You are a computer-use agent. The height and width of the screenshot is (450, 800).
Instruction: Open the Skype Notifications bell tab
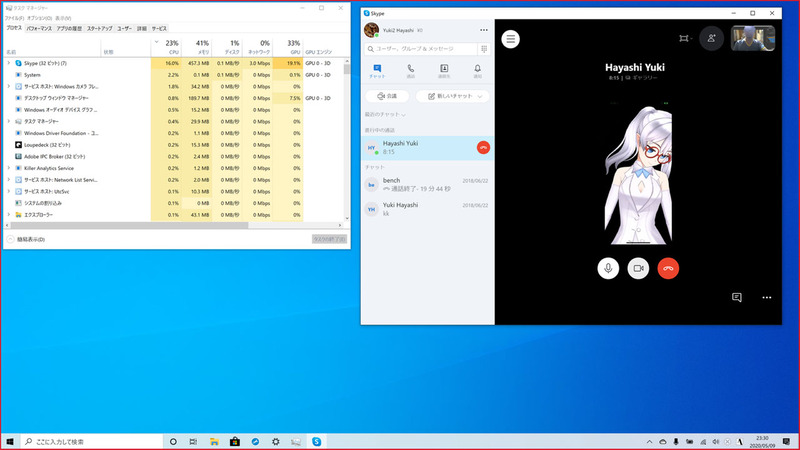pyautogui.click(x=478, y=71)
